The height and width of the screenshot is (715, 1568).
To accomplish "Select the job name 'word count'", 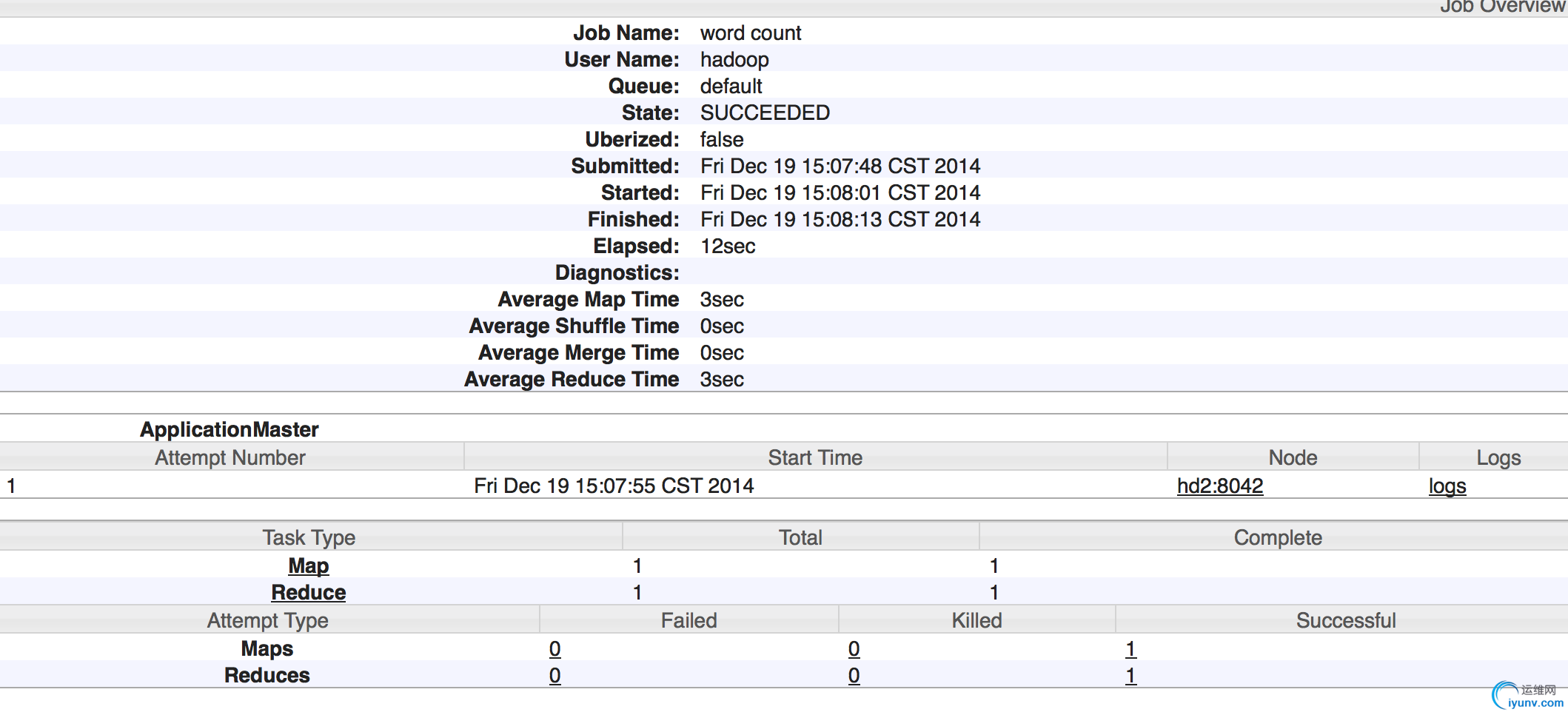I will point(751,33).
